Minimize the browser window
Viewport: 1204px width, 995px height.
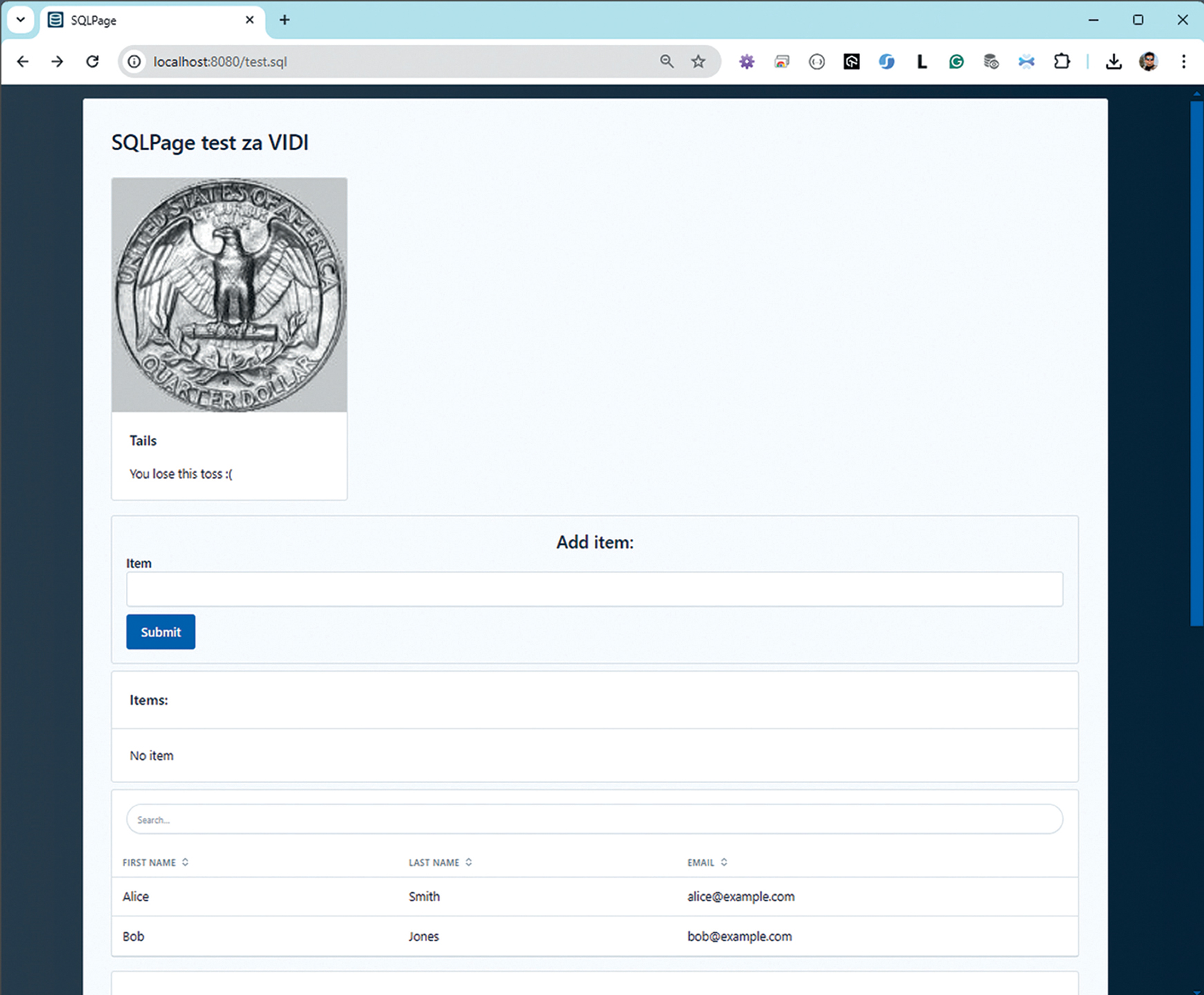point(1093,20)
